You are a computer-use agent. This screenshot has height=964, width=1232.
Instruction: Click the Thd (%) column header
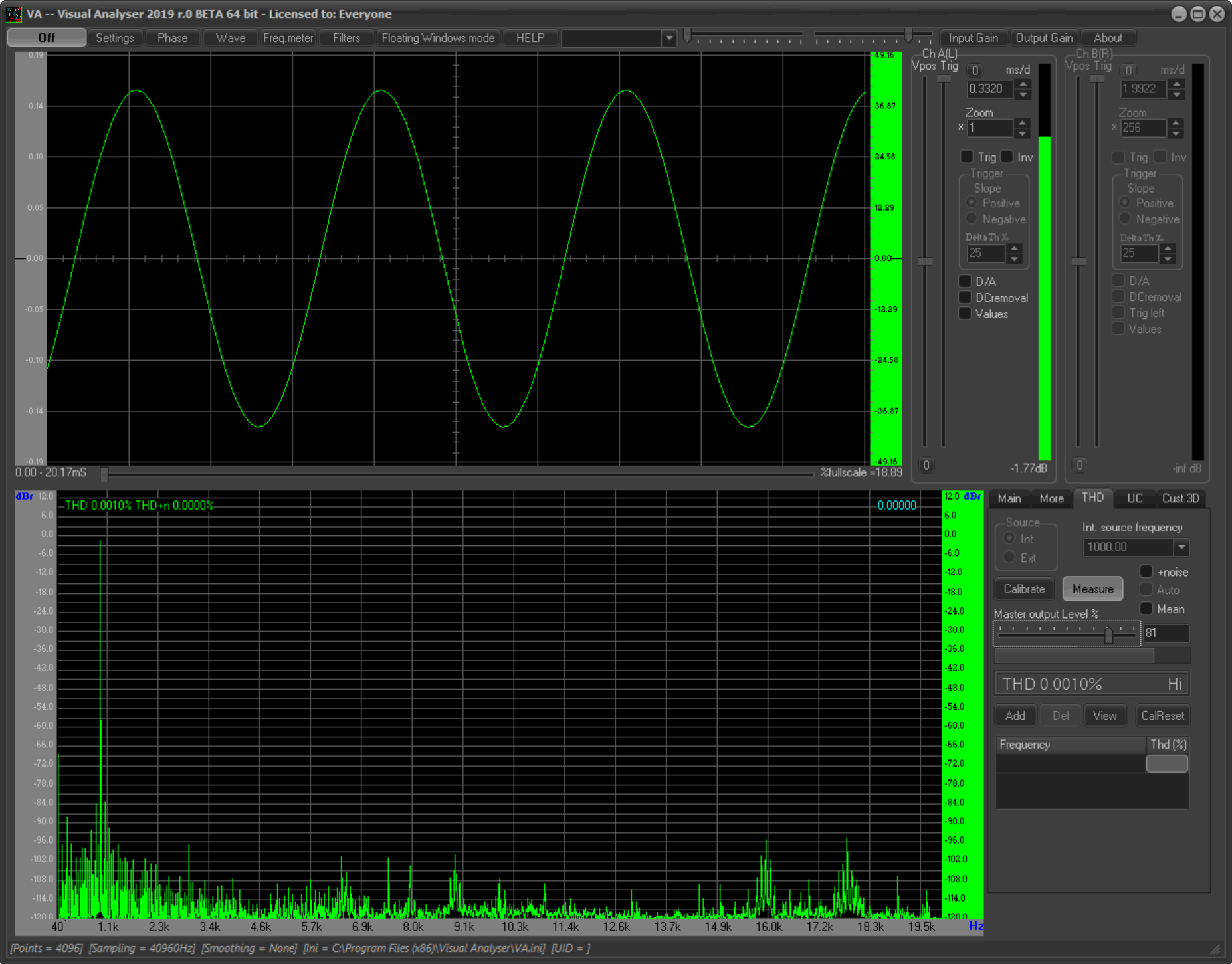1168,745
